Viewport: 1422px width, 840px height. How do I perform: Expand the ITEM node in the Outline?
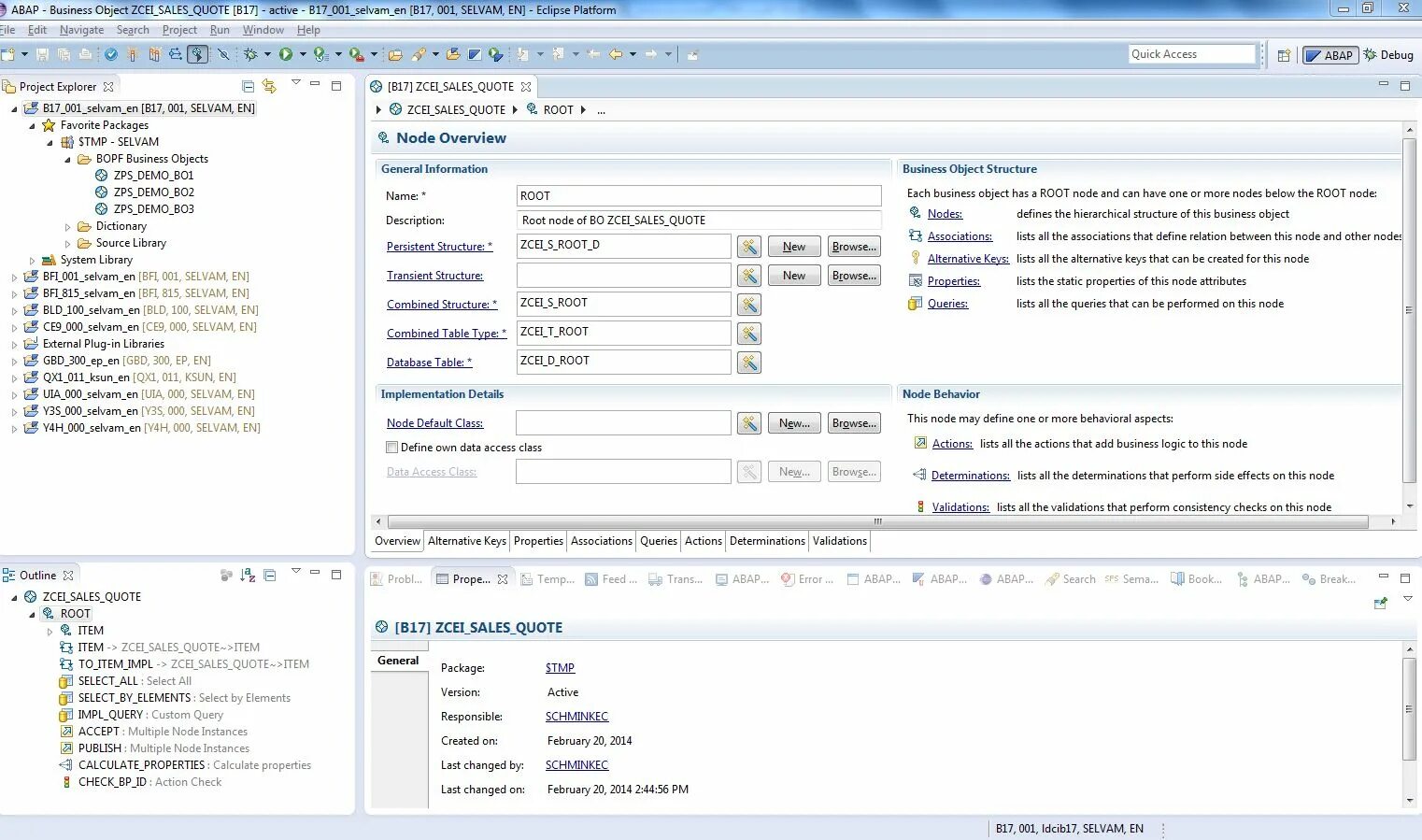pyautogui.click(x=50, y=631)
